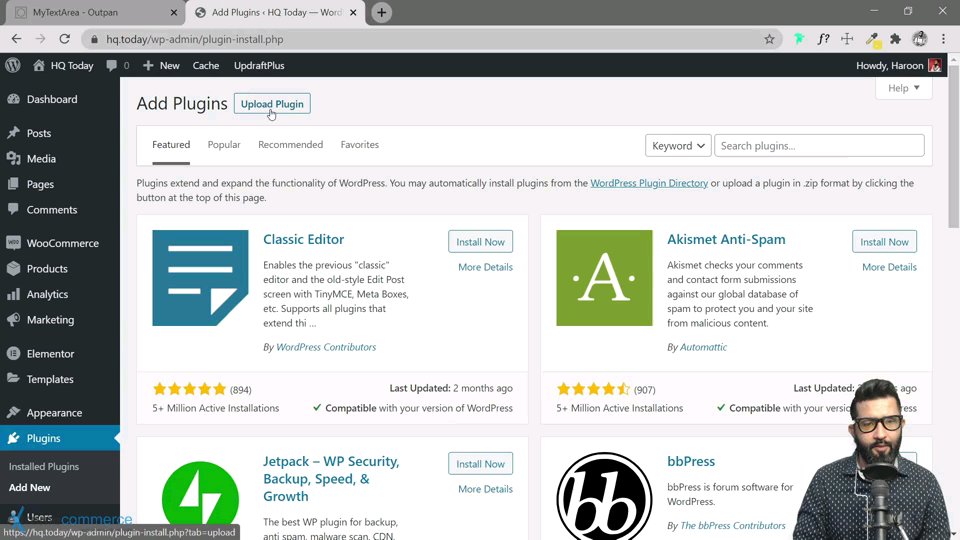Click the Plugins plug icon
Image resolution: width=960 pixels, height=540 pixels.
pyautogui.click(x=13, y=438)
